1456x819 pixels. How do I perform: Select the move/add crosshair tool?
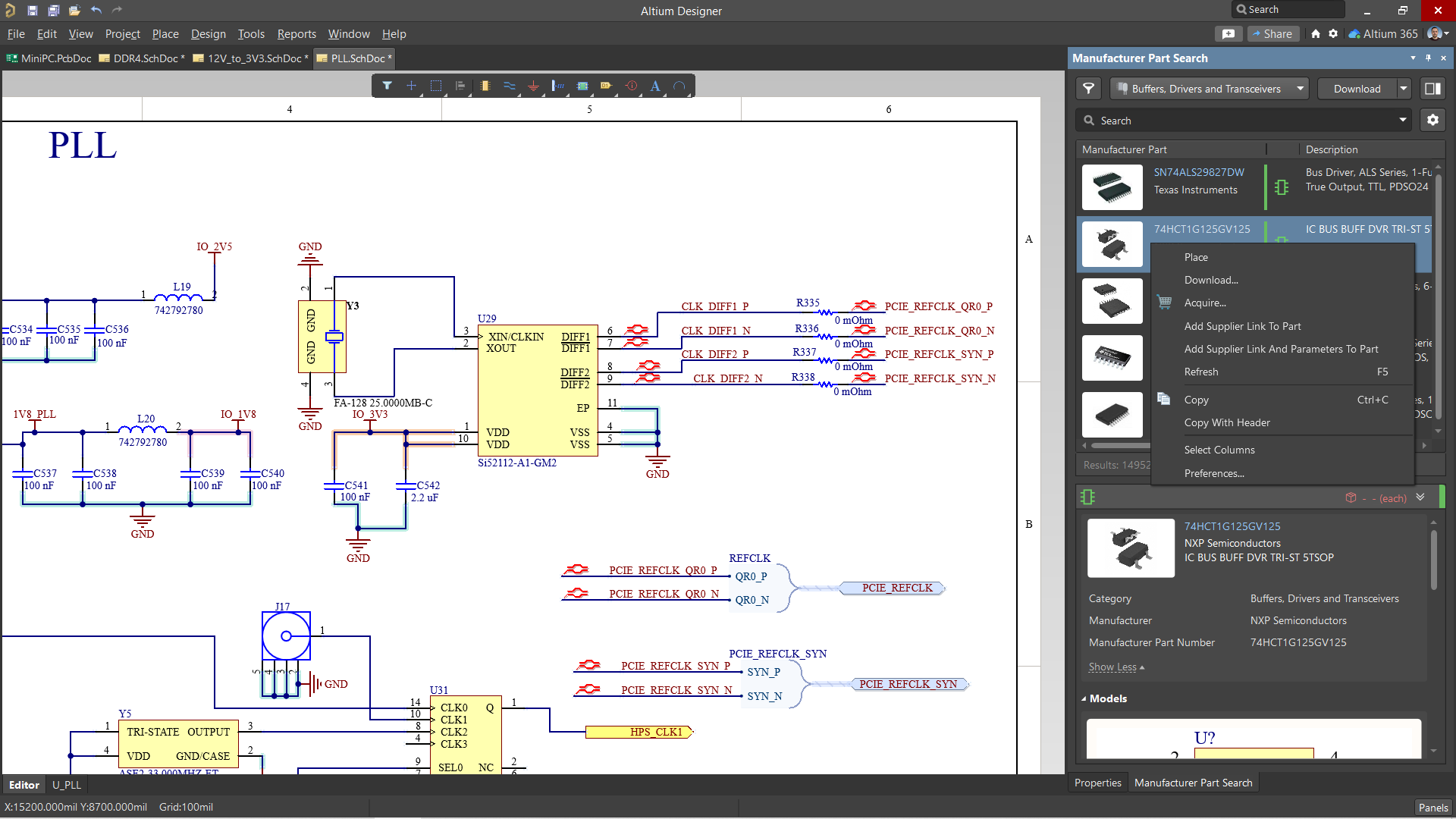pos(411,86)
